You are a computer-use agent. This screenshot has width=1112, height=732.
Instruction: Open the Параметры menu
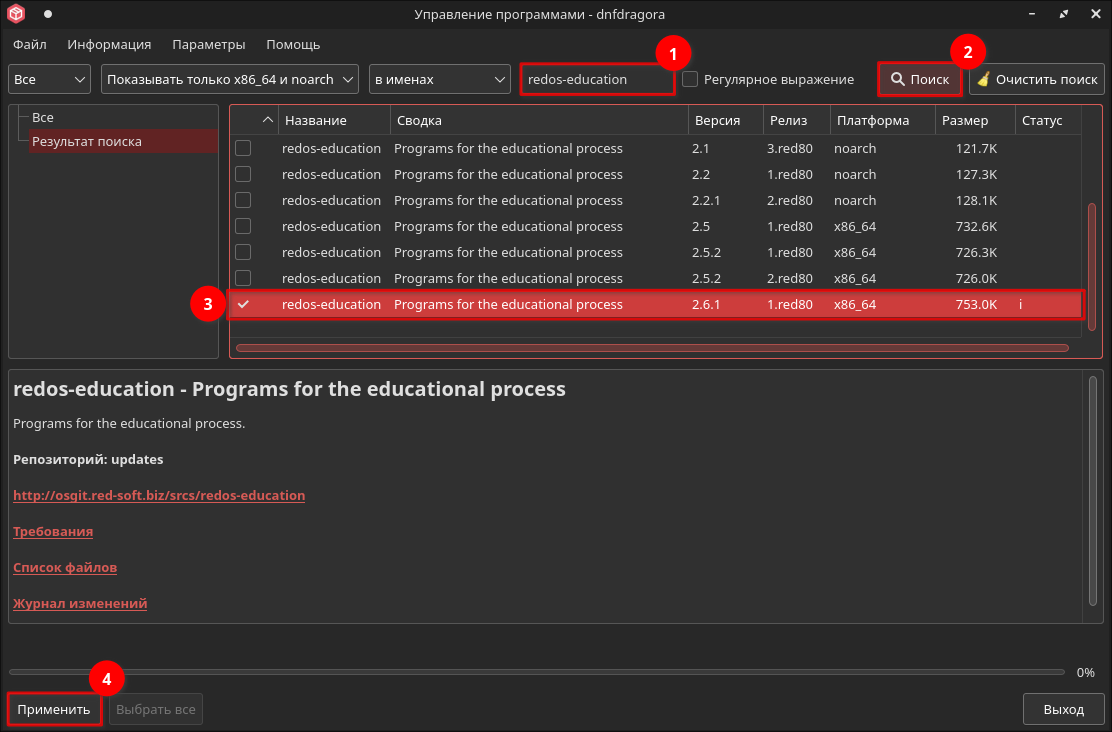point(208,44)
